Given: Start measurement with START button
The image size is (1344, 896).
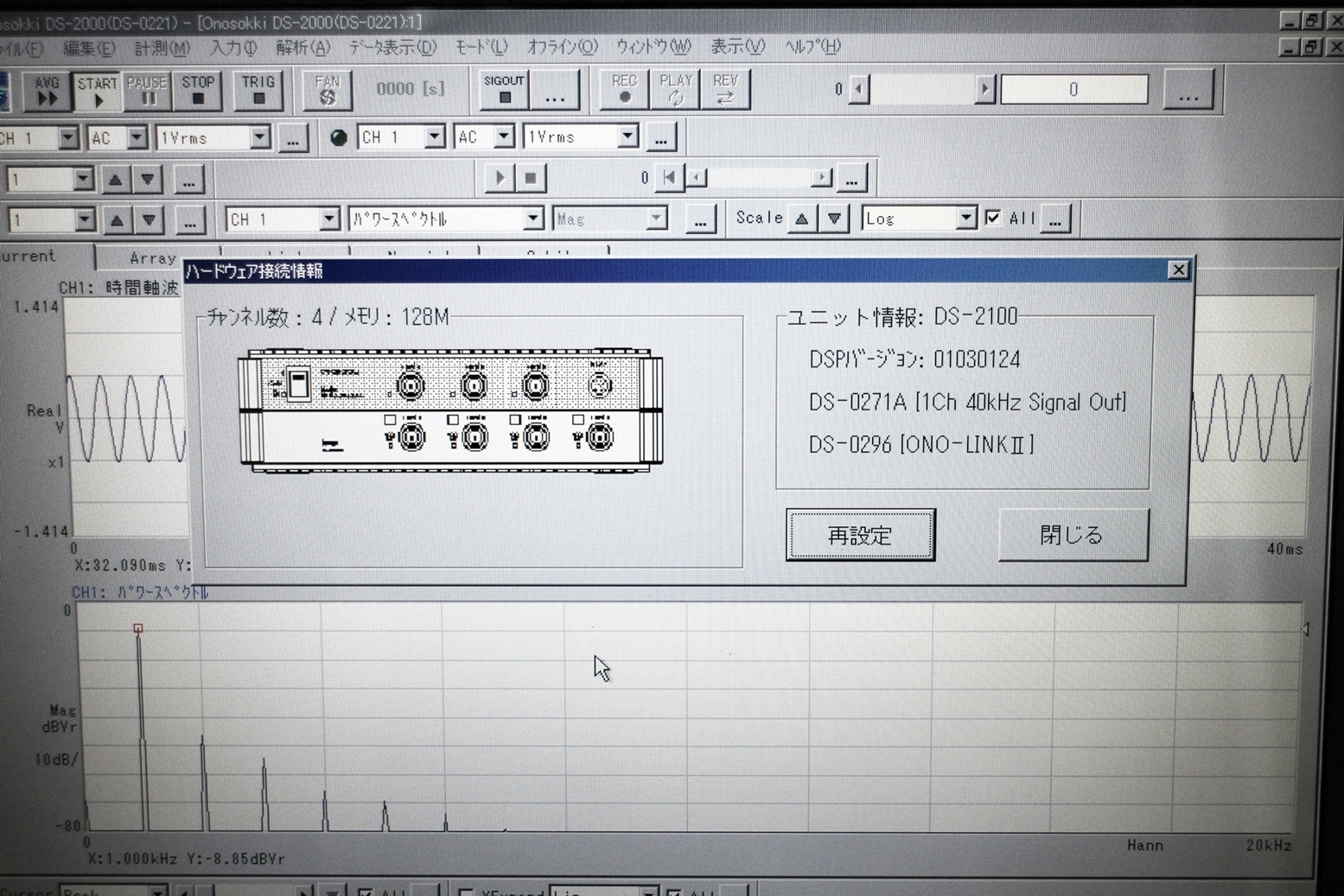Looking at the screenshot, I should (x=97, y=91).
